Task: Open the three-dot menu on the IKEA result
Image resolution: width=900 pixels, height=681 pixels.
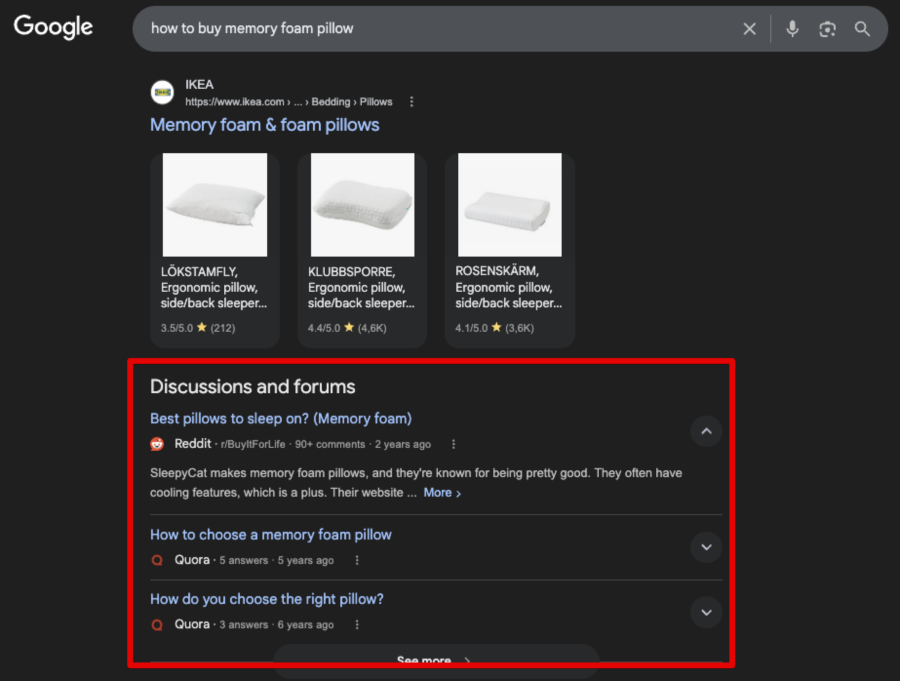Action: point(411,101)
